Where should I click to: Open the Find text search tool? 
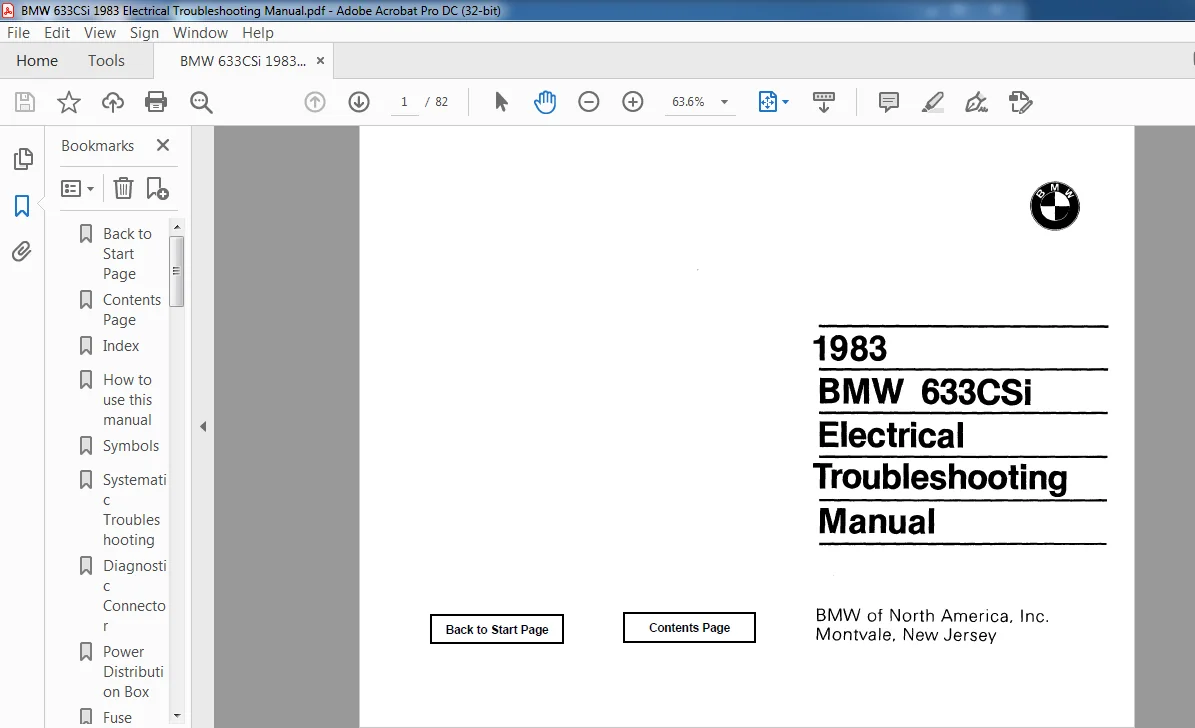pyautogui.click(x=201, y=102)
